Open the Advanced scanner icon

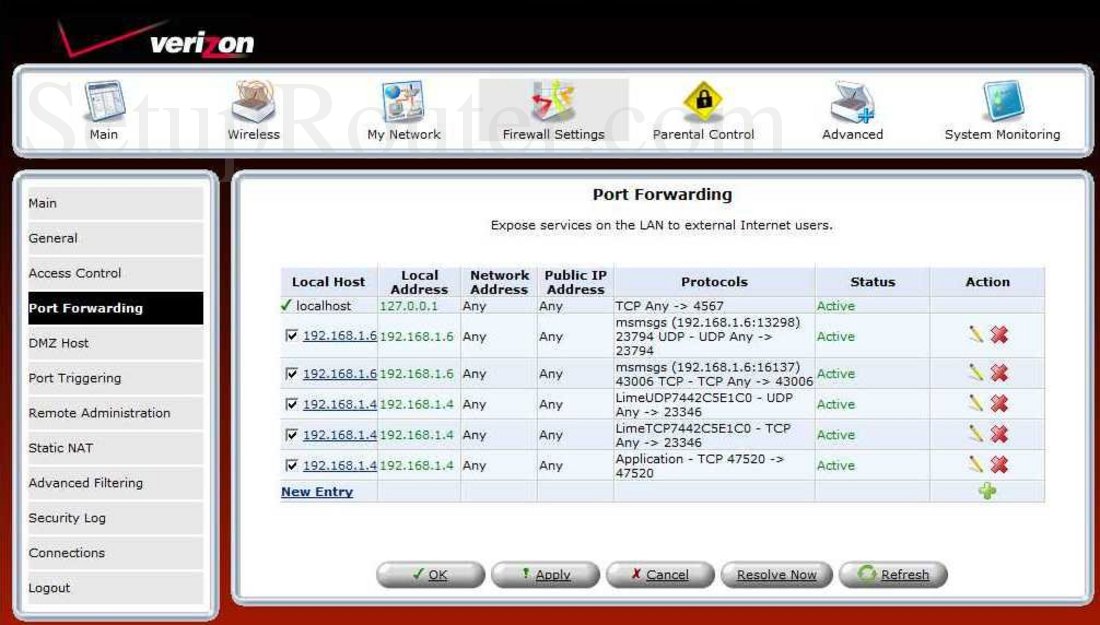tap(852, 100)
